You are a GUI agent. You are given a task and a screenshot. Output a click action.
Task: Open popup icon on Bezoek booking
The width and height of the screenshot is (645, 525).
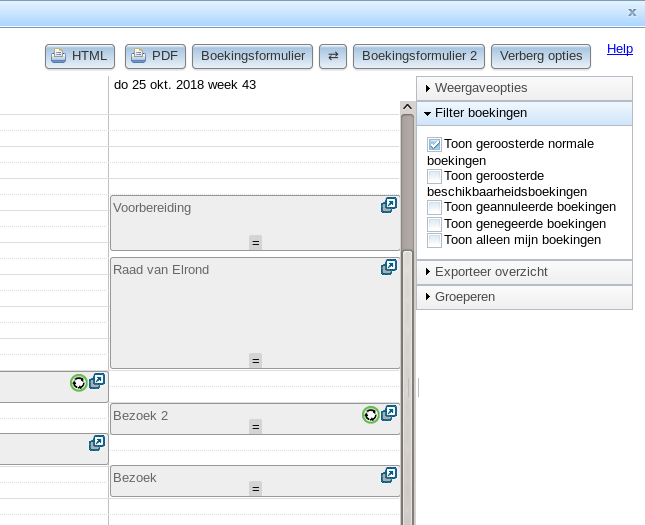389,475
